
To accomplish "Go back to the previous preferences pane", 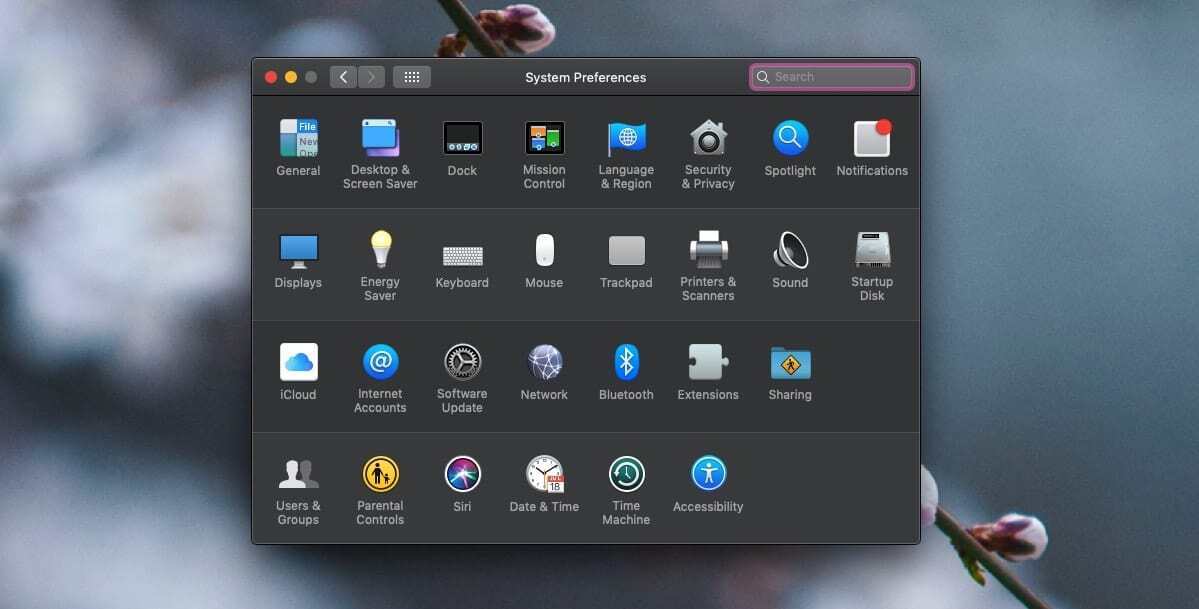I will 342,76.
